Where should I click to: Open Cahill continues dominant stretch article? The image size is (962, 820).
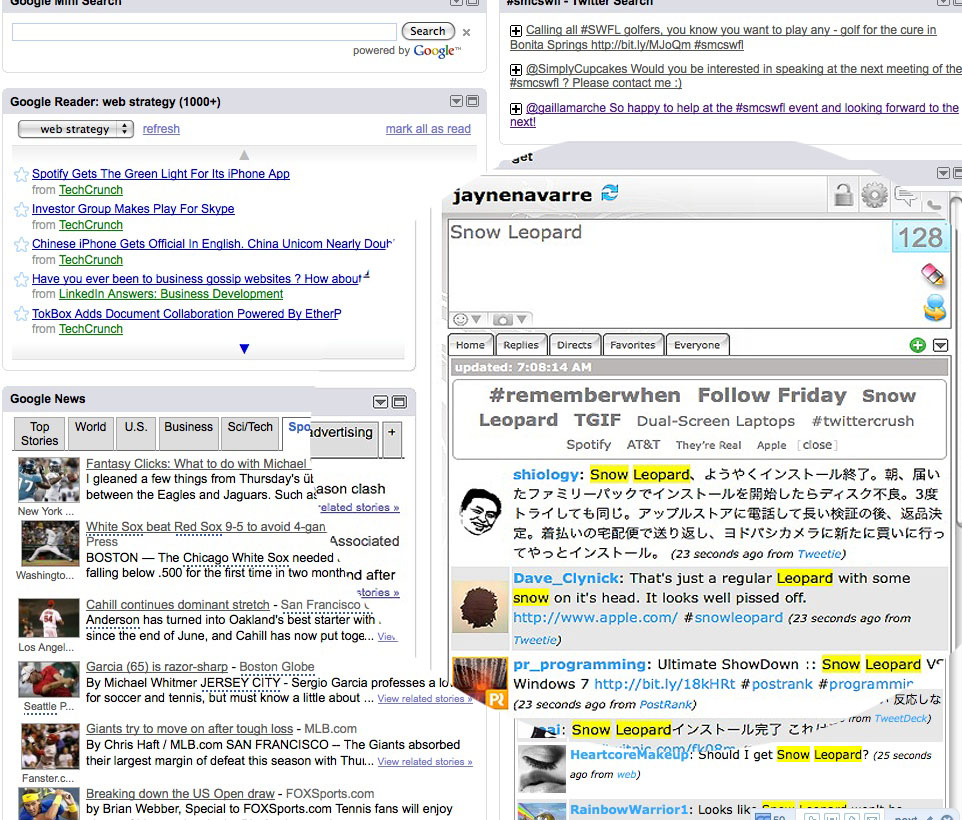[x=177, y=605]
